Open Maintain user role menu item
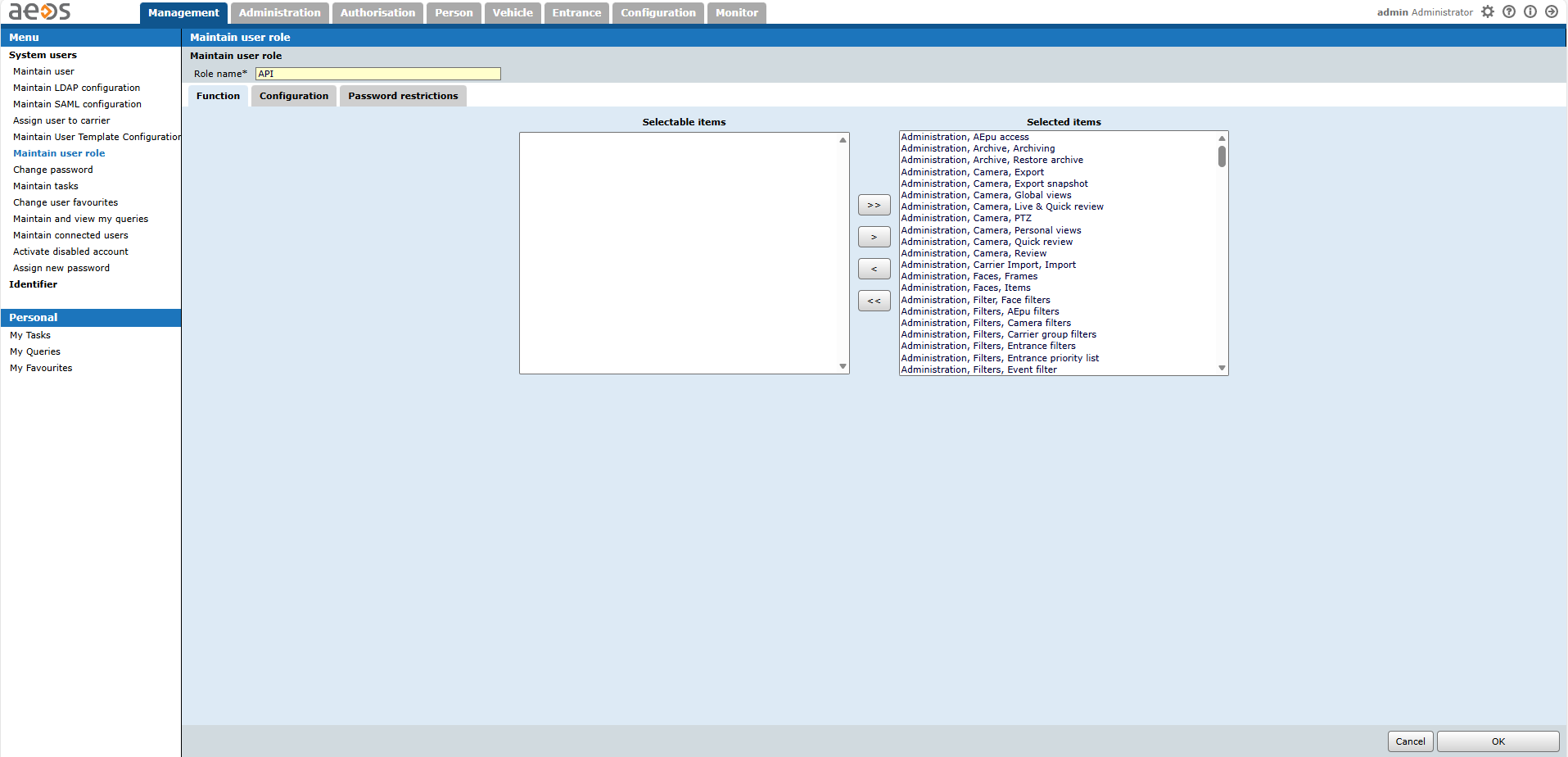 (59, 153)
